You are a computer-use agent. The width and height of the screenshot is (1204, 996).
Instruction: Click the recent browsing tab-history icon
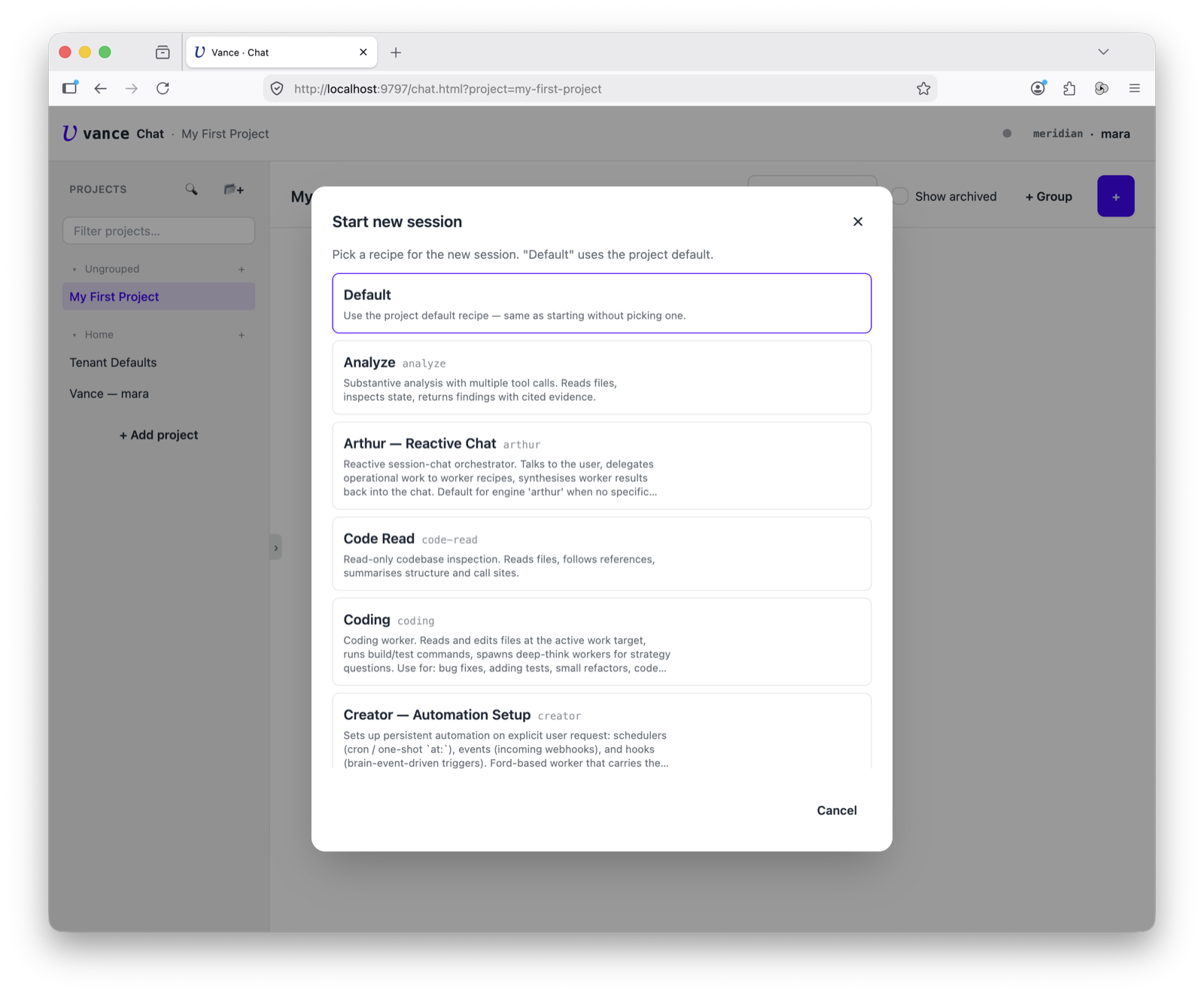163,52
